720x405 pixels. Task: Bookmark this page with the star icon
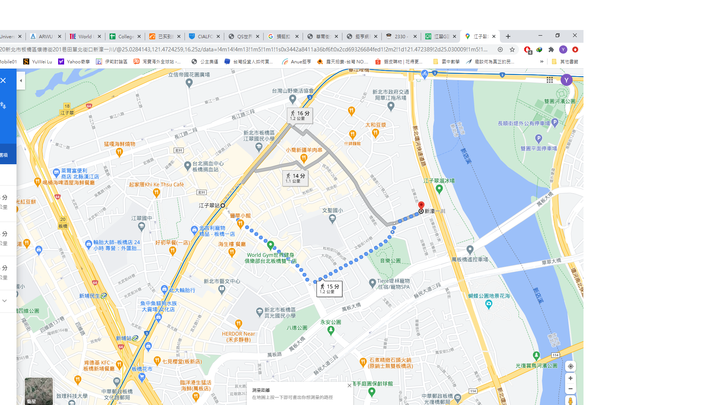coord(512,50)
